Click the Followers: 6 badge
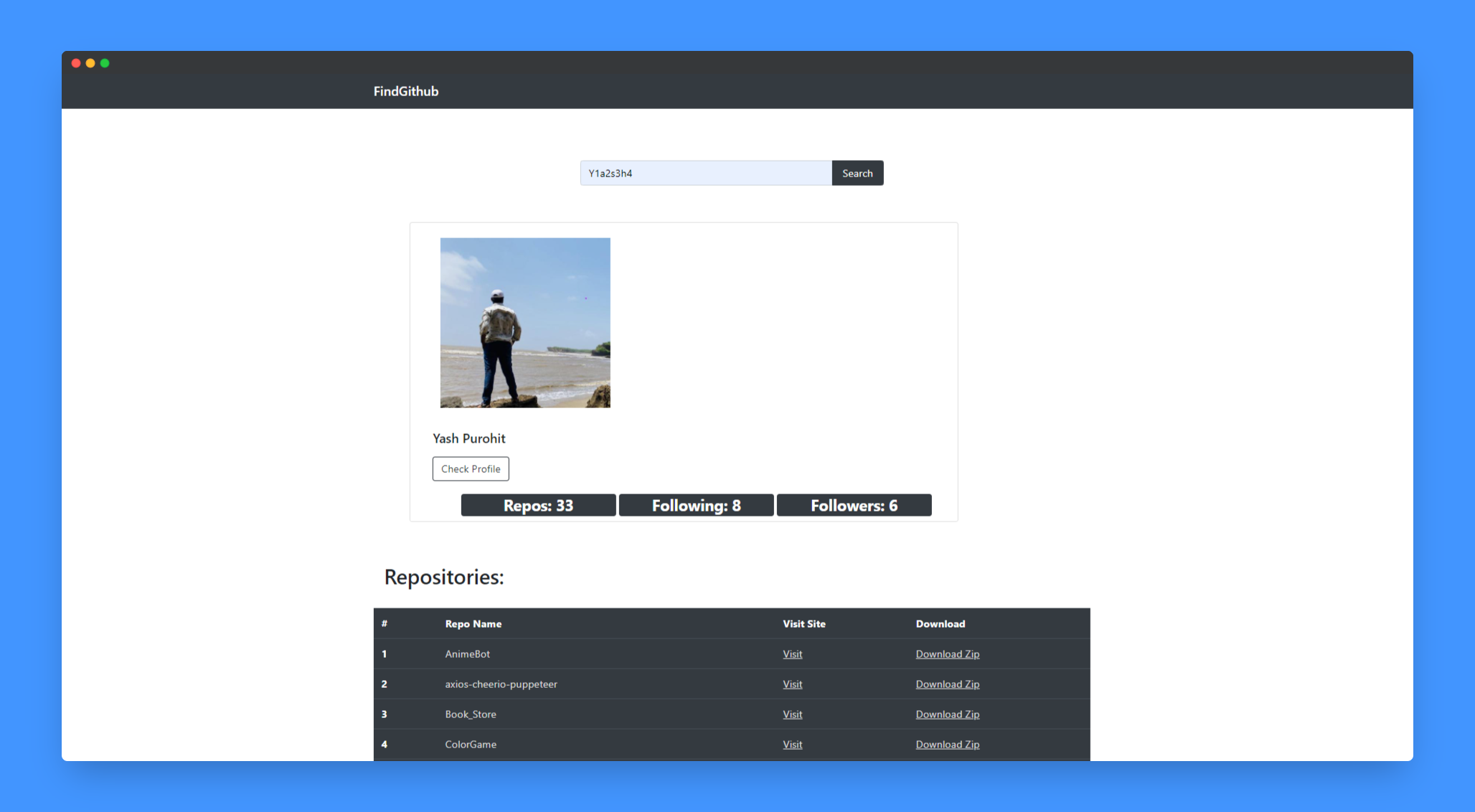The image size is (1475, 812). (854, 505)
